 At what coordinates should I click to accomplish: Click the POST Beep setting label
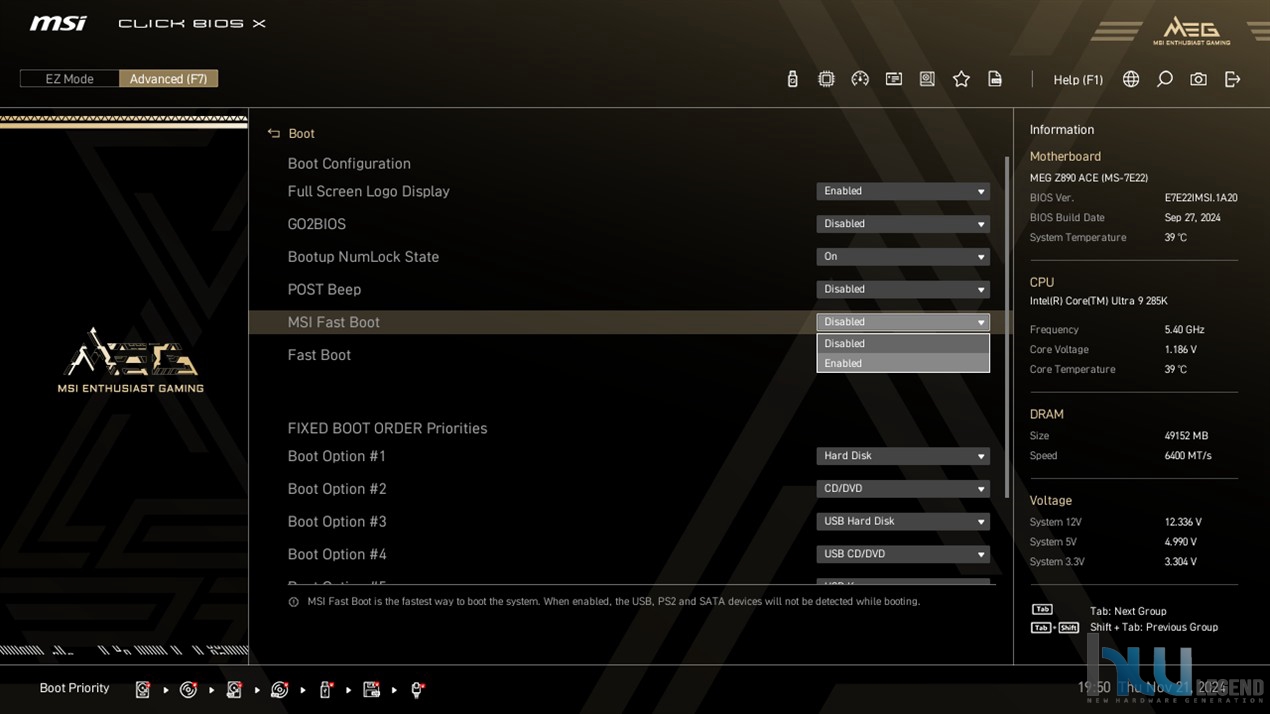[x=324, y=290]
